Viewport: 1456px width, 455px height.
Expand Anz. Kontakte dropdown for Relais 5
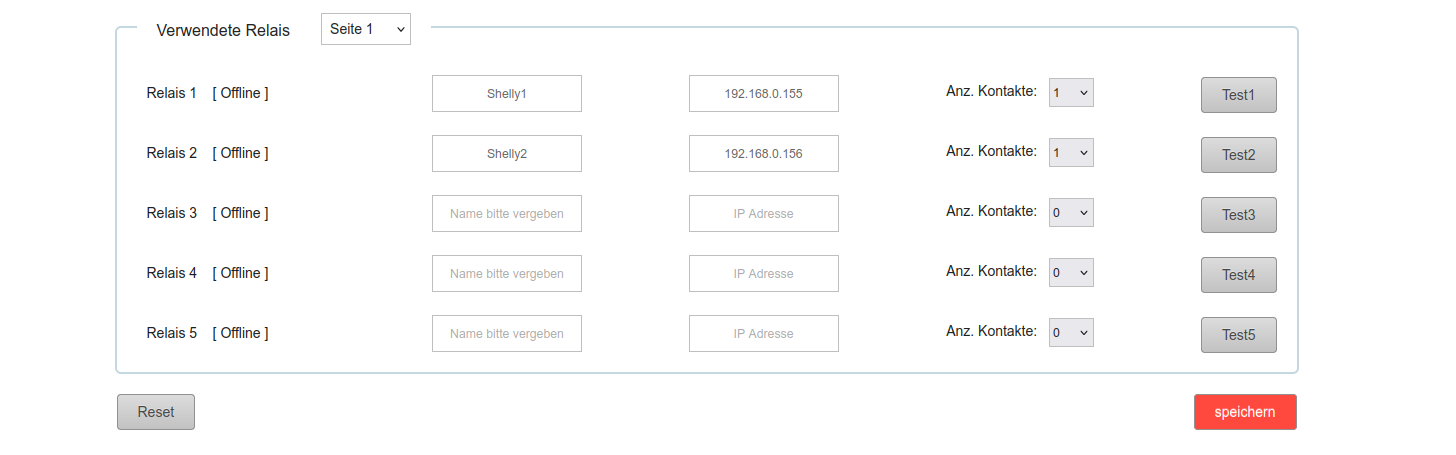[1070, 333]
